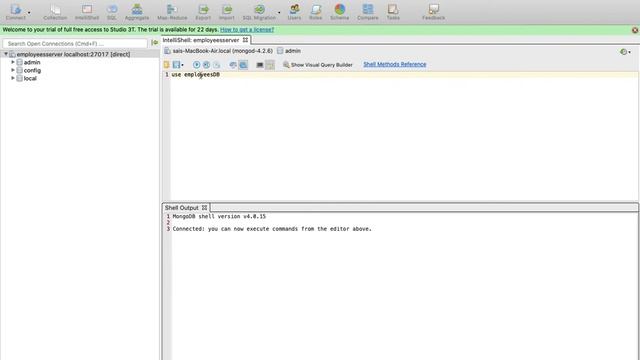The height and width of the screenshot is (360, 640).
Task: Click the 'MongoDB shell version v4.0.15' output line
Action: [x=219, y=216]
